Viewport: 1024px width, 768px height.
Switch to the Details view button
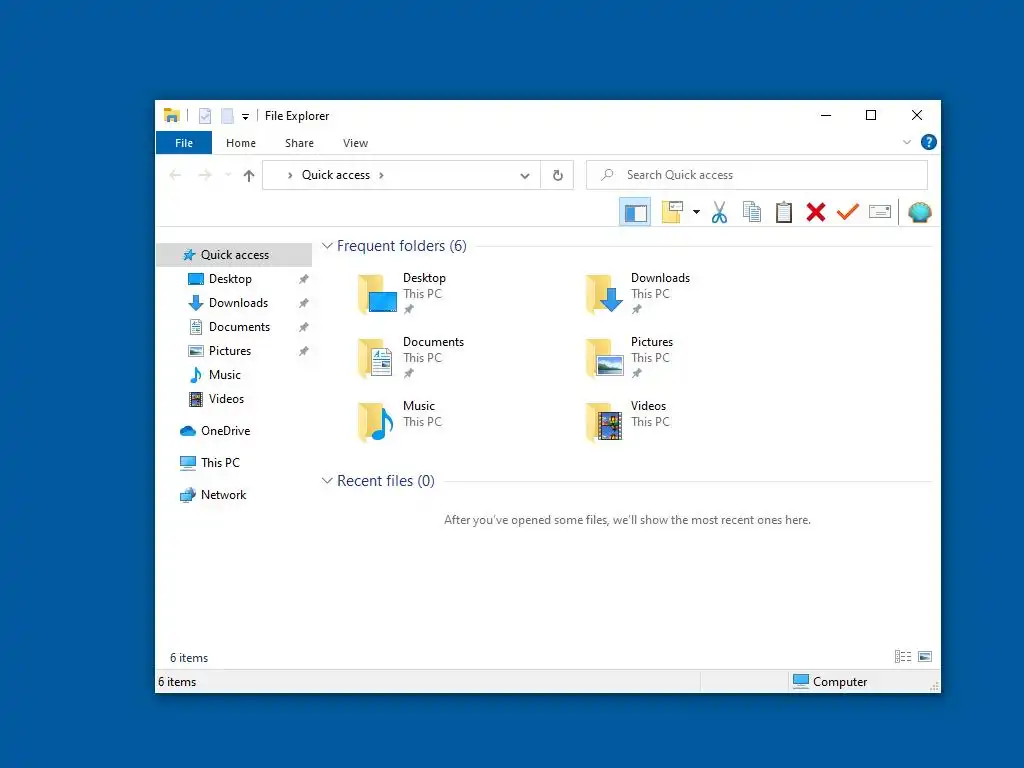(x=903, y=657)
